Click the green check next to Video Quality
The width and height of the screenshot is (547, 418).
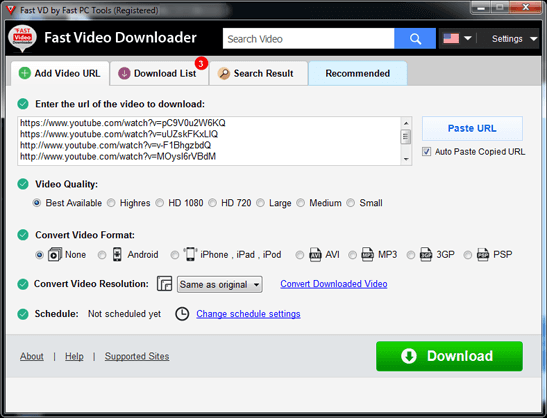point(23,184)
